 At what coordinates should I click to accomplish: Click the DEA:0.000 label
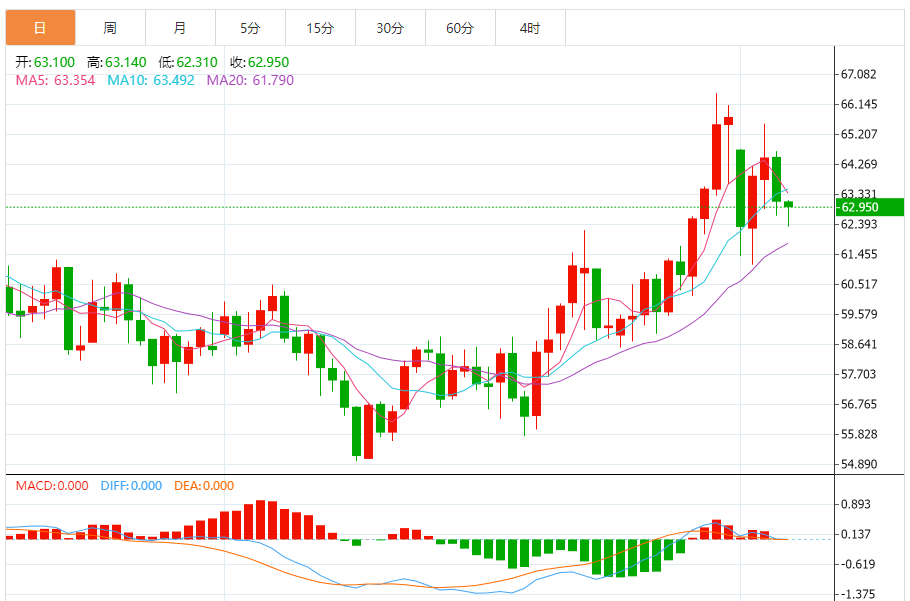pyautogui.click(x=204, y=486)
